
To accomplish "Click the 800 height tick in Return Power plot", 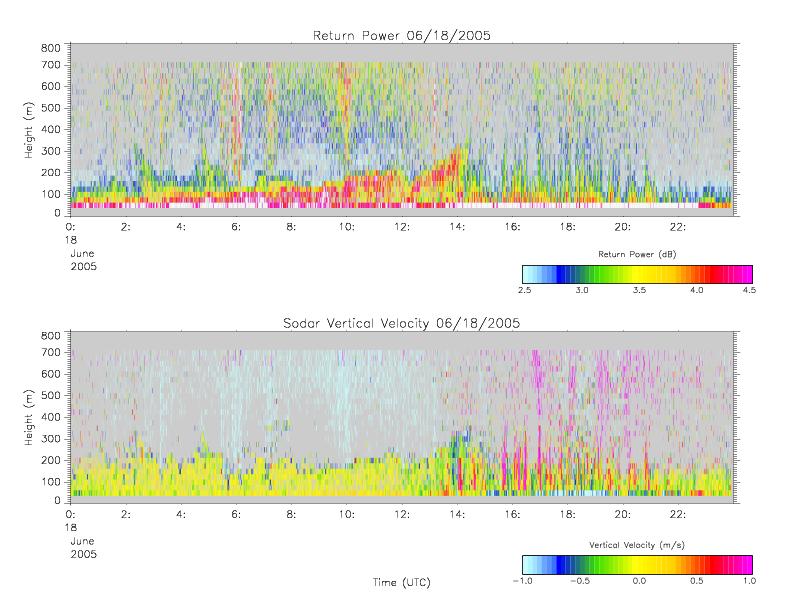I will coord(50,48).
